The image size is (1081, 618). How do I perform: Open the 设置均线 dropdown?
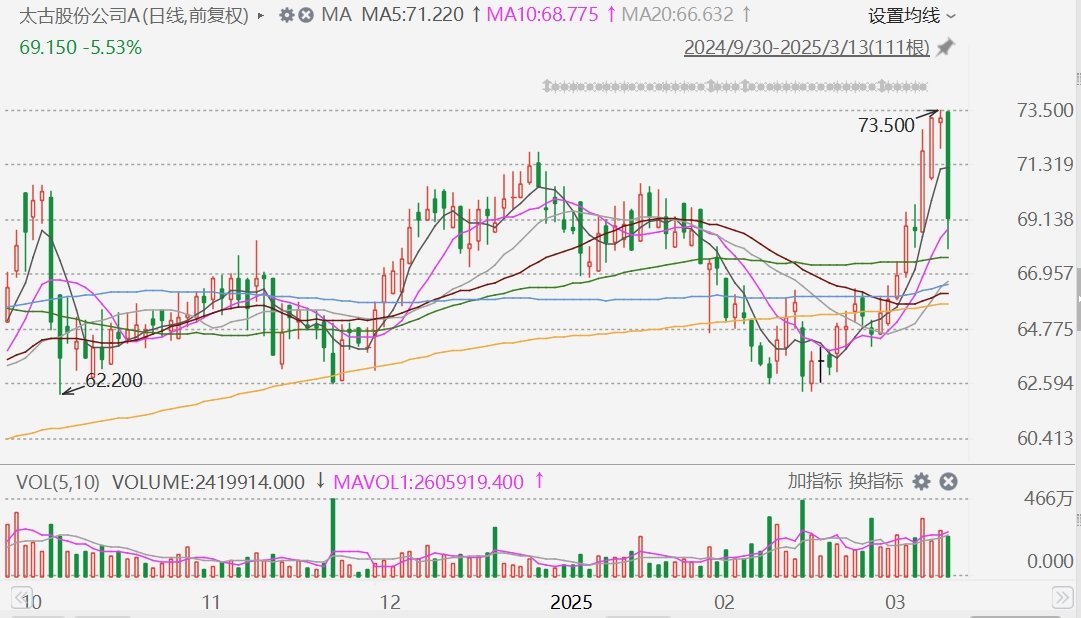(x=911, y=15)
